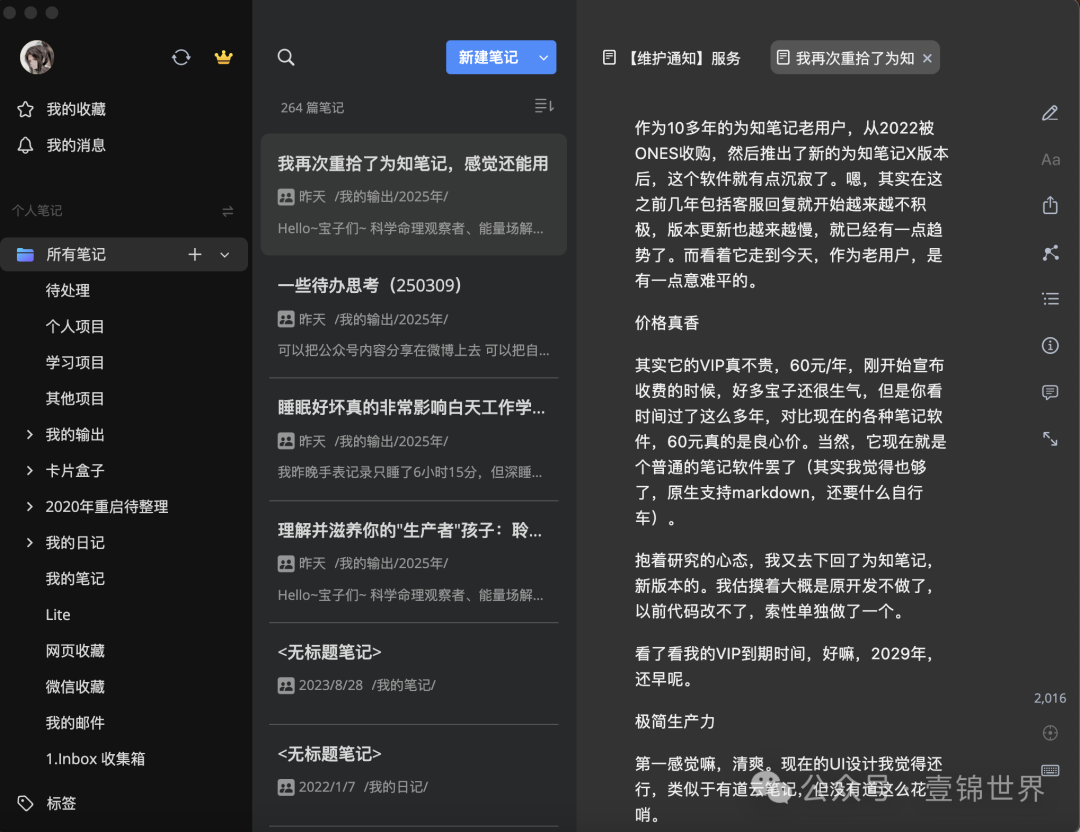Click the tag icon beside 标签
1080x832 pixels.
[x=25, y=803]
